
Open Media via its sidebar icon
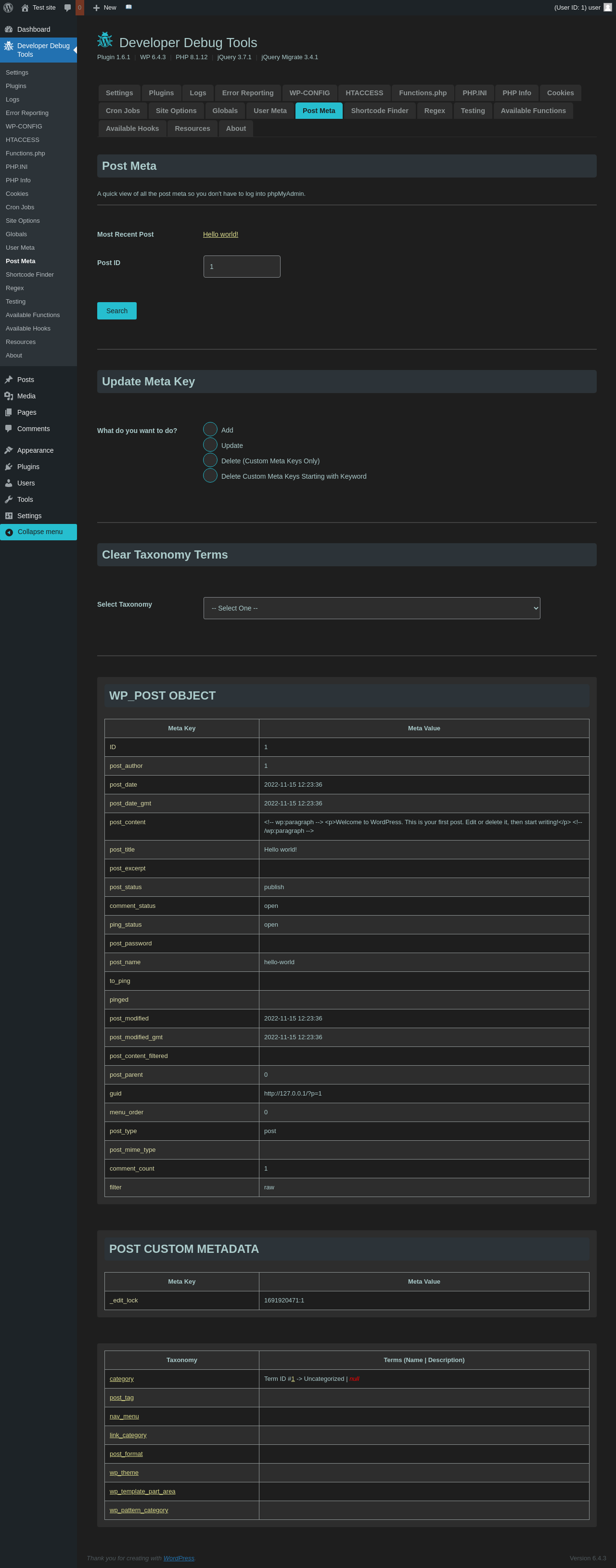click(9, 396)
